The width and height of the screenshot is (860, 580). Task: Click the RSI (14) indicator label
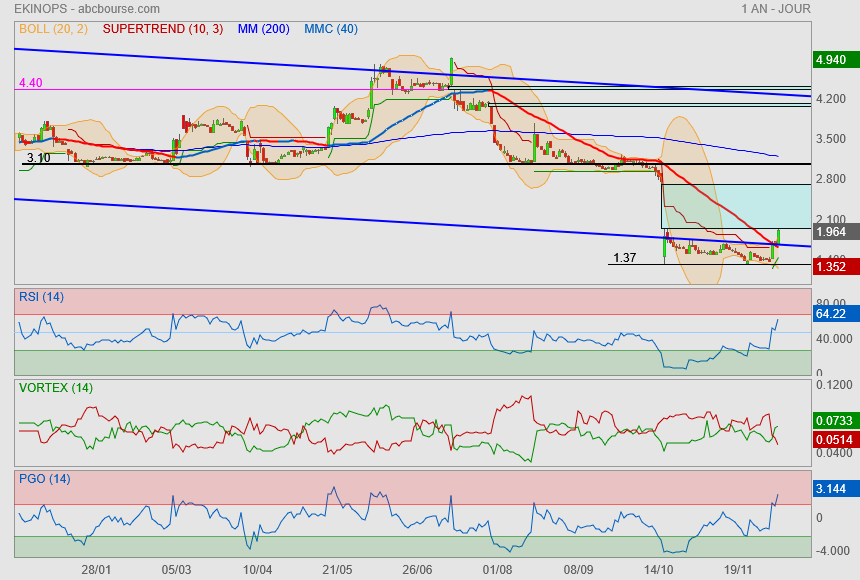click(x=41, y=297)
